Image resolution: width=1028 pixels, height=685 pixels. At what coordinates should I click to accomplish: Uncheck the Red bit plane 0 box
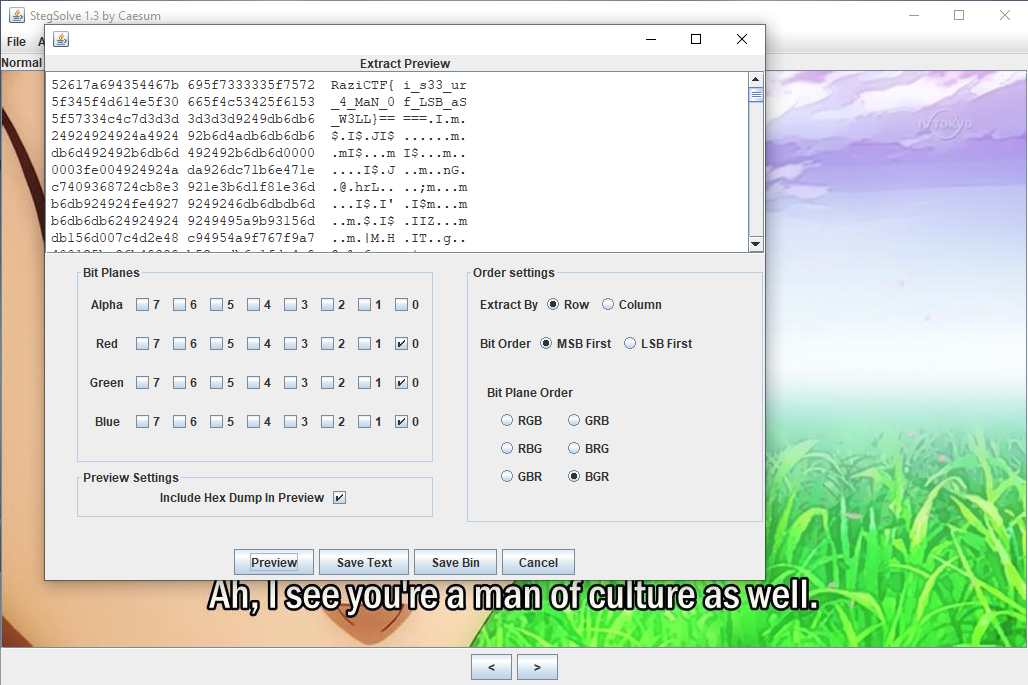tap(401, 343)
